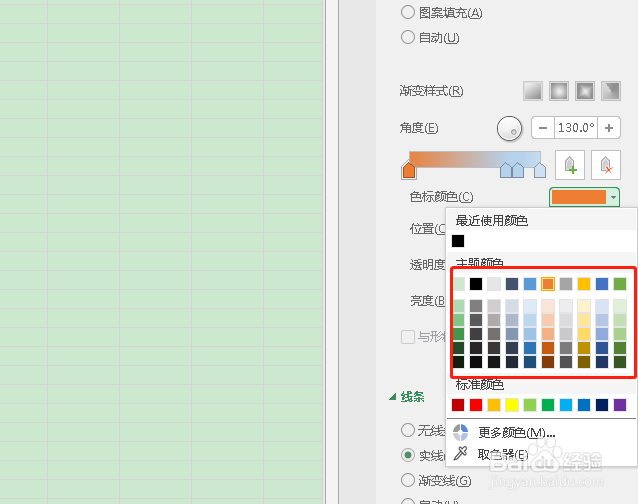Screen dimensions: 638x504
Task: Select the path gradient style icon
Action: pos(611,90)
